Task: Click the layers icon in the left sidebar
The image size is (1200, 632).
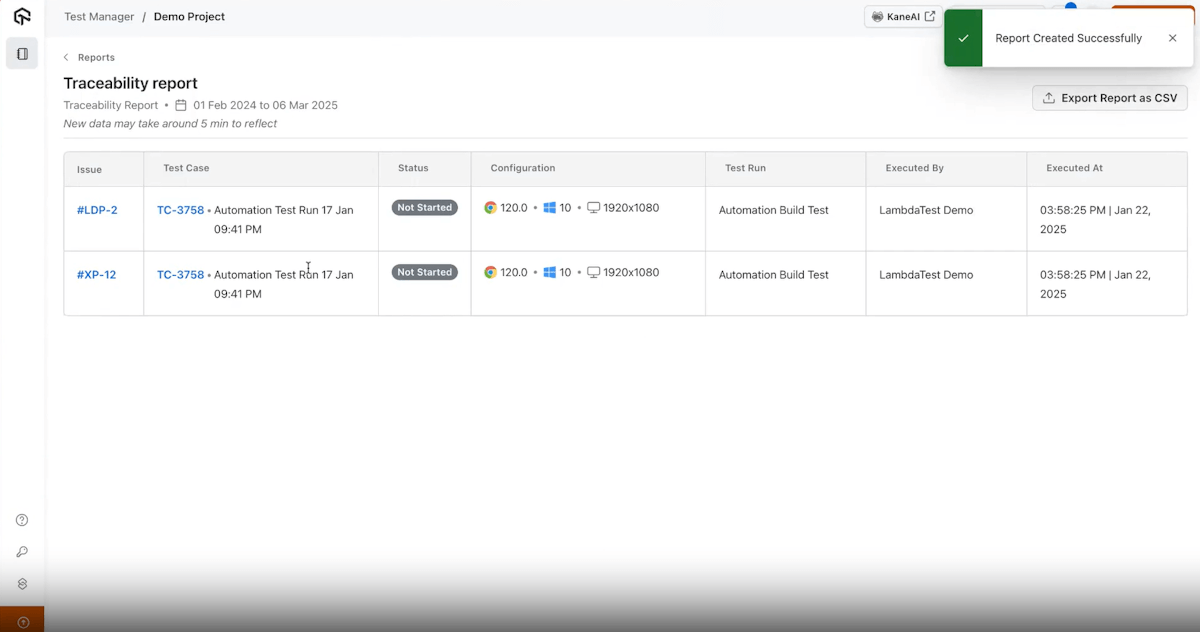Action: (x=22, y=584)
